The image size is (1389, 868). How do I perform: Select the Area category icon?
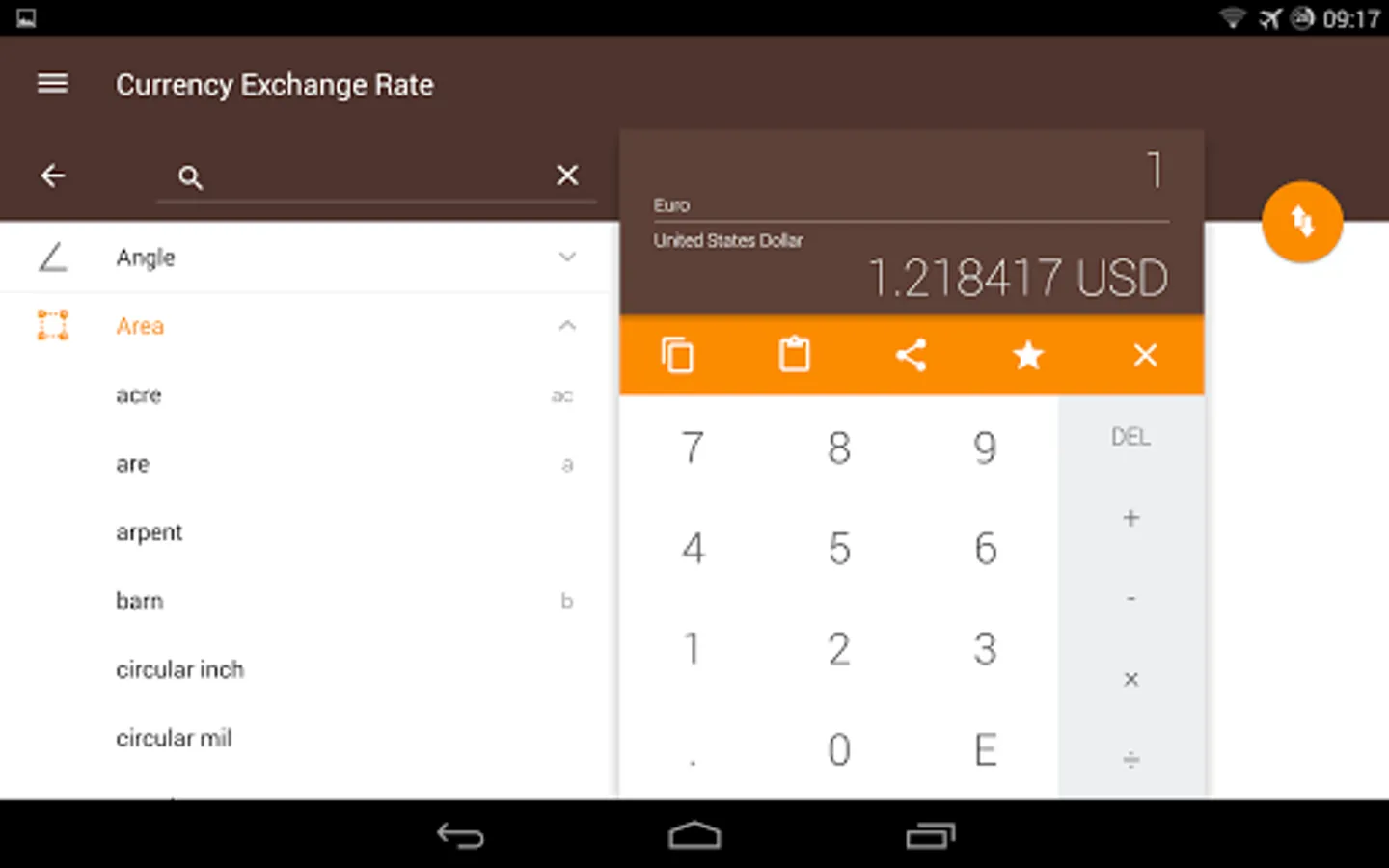(x=53, y=325)
